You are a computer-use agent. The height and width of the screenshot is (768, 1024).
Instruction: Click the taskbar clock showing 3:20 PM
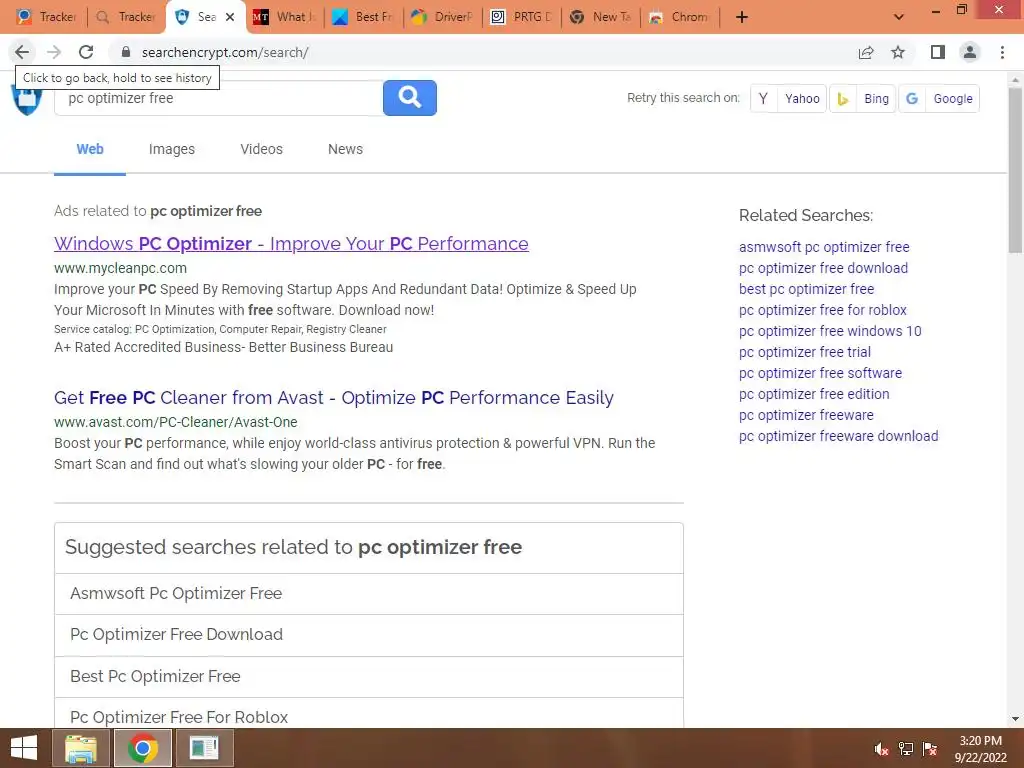[980, 748]
